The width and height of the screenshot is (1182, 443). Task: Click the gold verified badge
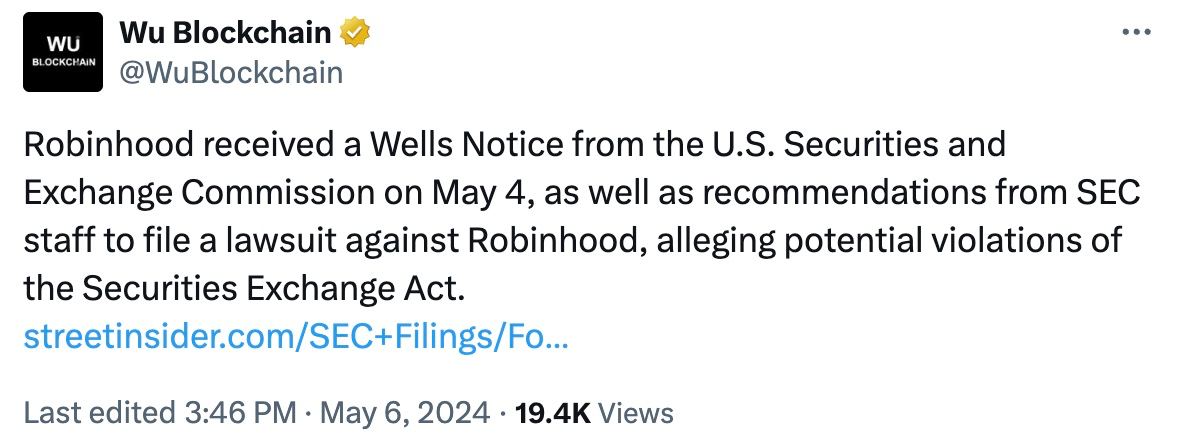[353, 34]
